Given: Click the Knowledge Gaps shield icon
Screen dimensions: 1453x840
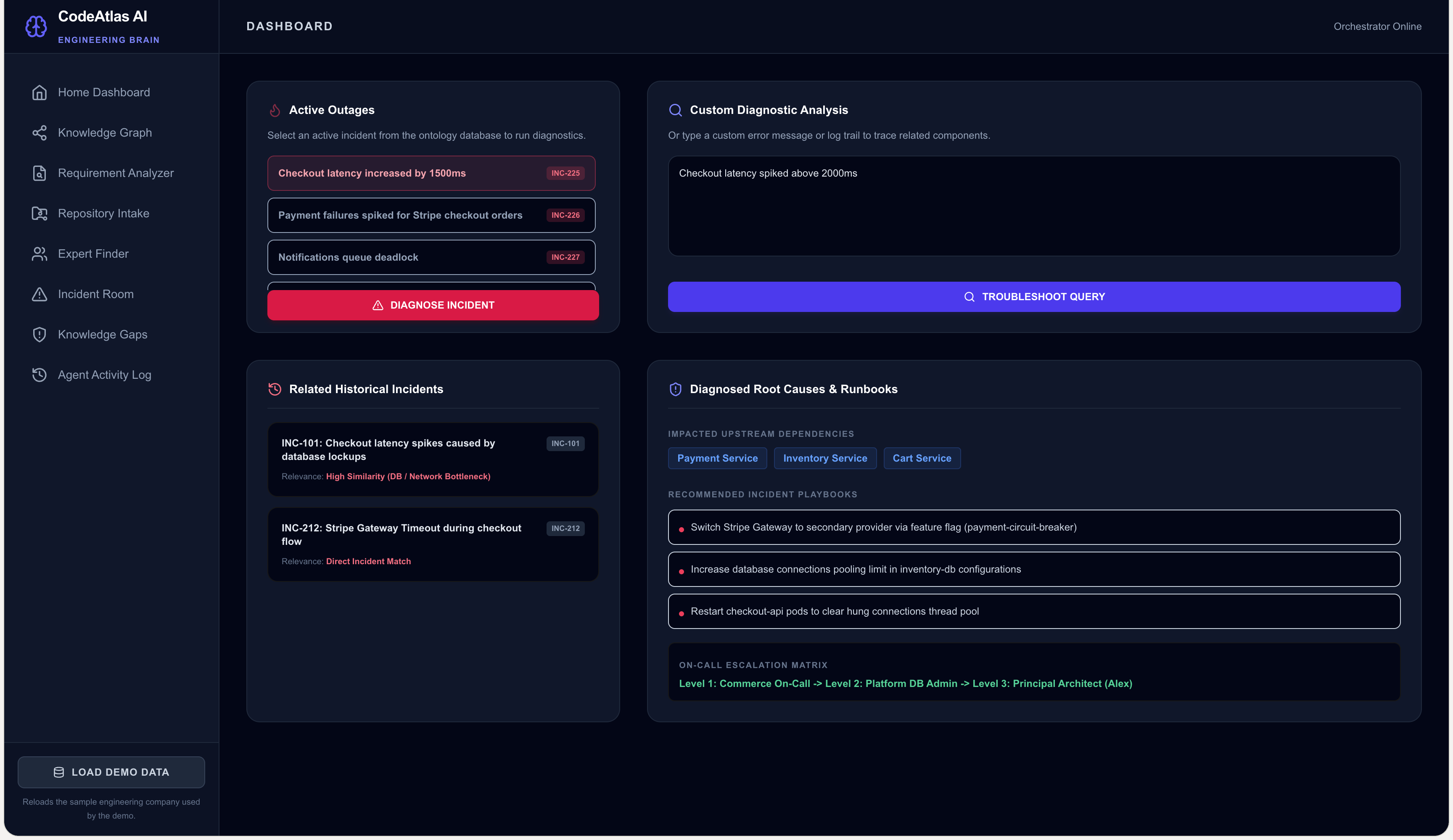Looking at the screenshot, I should point(39,334).
